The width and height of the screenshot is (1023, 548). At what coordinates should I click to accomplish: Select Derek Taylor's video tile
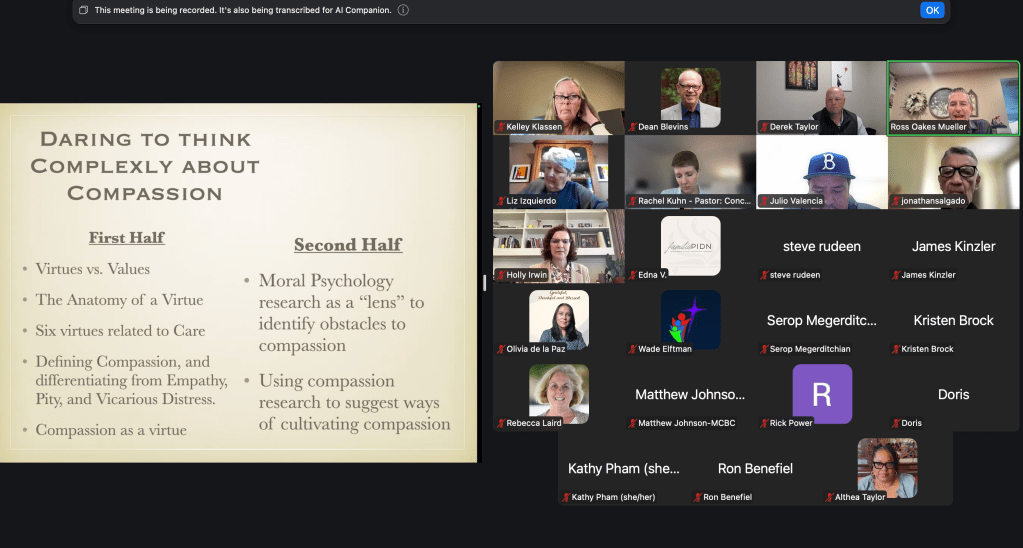click(822, 97)
